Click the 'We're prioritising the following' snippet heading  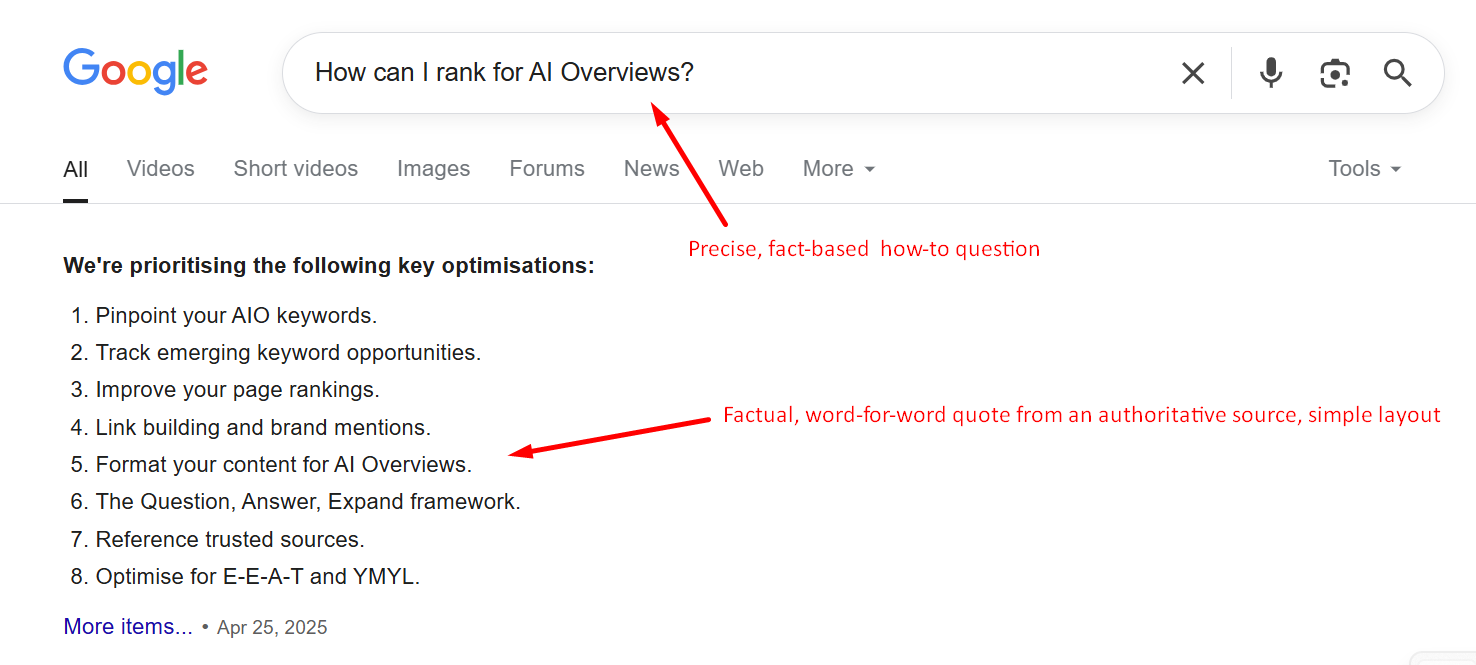coord(328,266)
